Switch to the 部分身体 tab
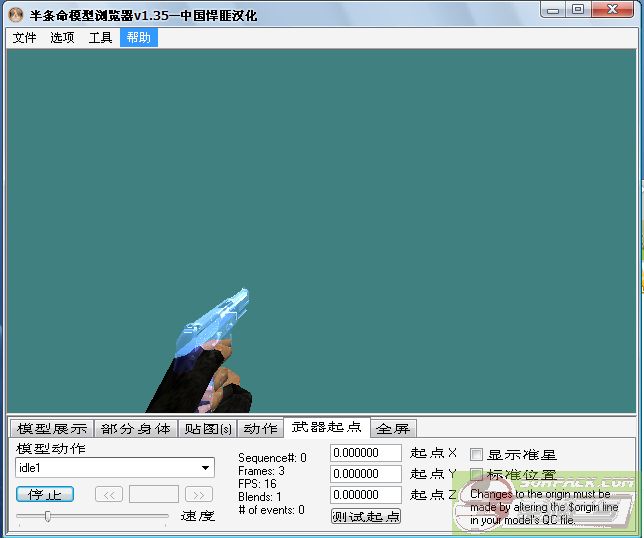This screenshot has width=644, height=538. (x=136, y=429)
